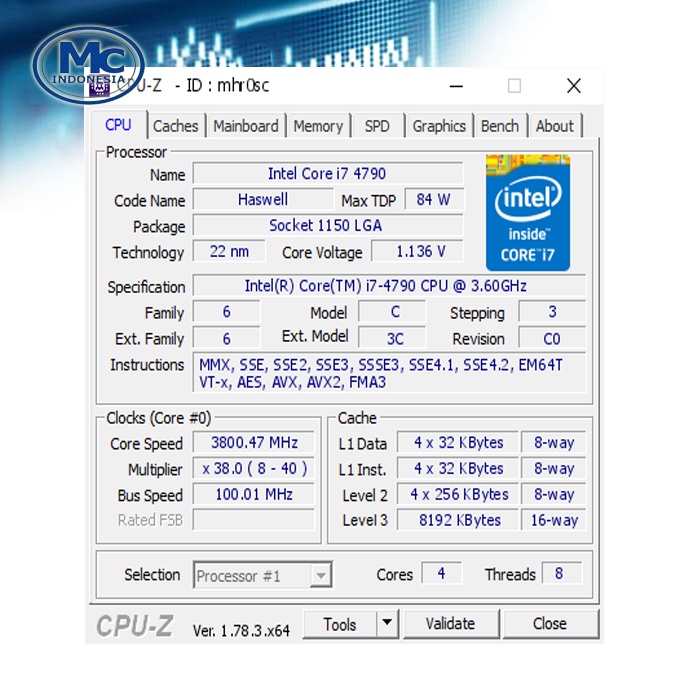Go to the Bench tab
Image resolution: width=700 pixels, height=700 pixels.
[x=499, y=126]
